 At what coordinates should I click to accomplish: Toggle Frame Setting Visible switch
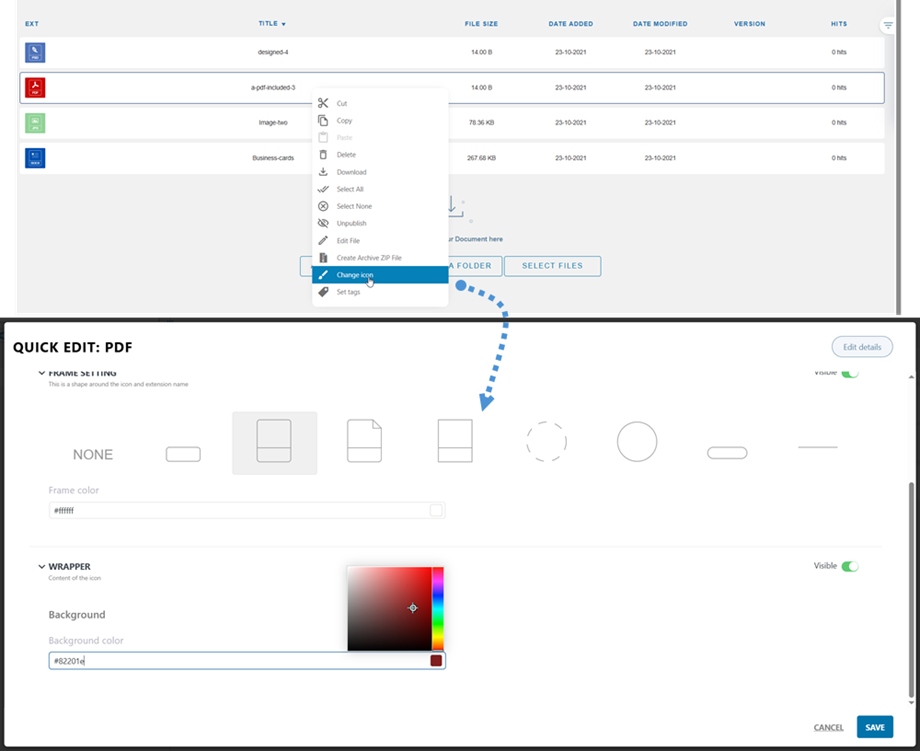[x=849, y=373]
